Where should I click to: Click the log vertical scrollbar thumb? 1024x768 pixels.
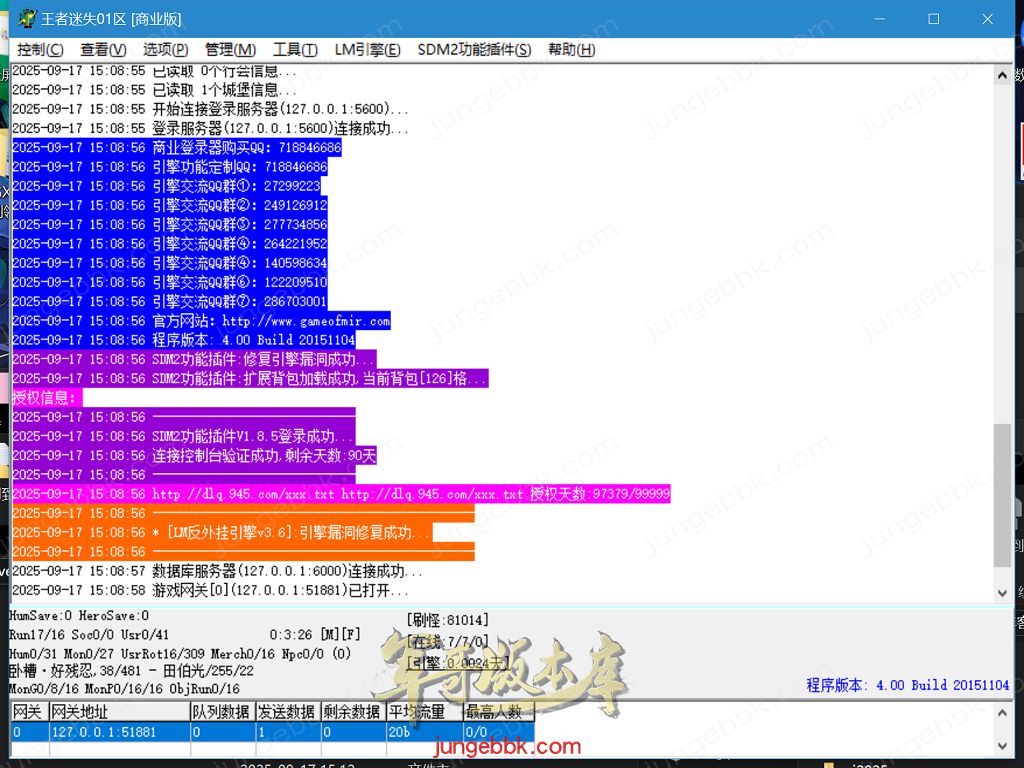(1002, 495)
